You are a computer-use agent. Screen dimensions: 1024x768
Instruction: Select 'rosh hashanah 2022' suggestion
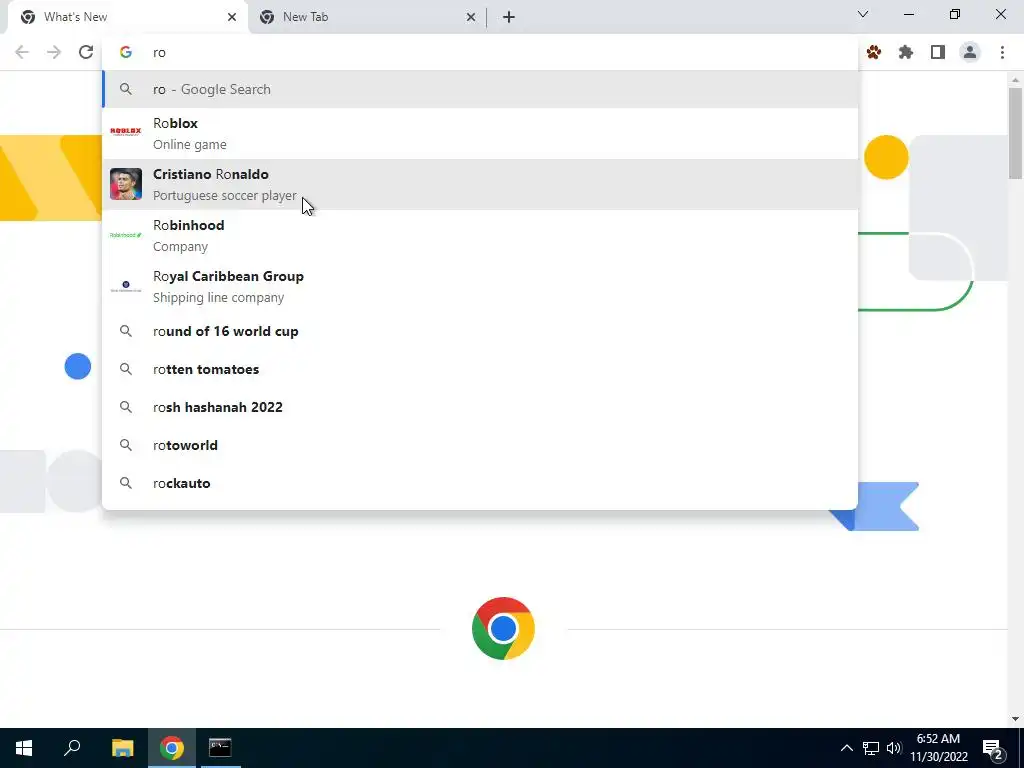pos(480,407)
